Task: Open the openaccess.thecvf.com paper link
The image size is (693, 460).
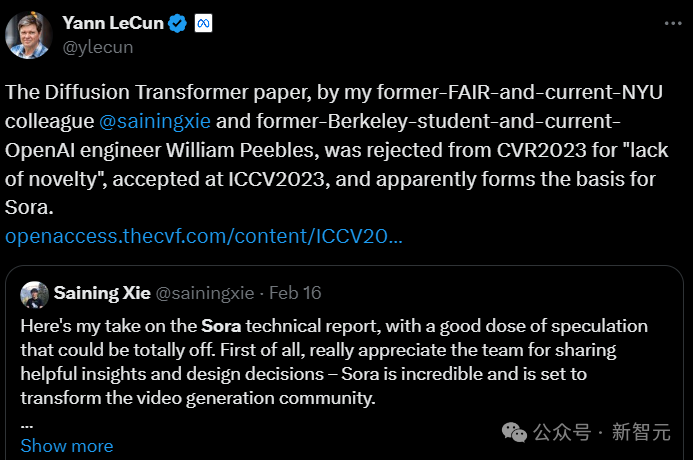Action: click(204, 236)
